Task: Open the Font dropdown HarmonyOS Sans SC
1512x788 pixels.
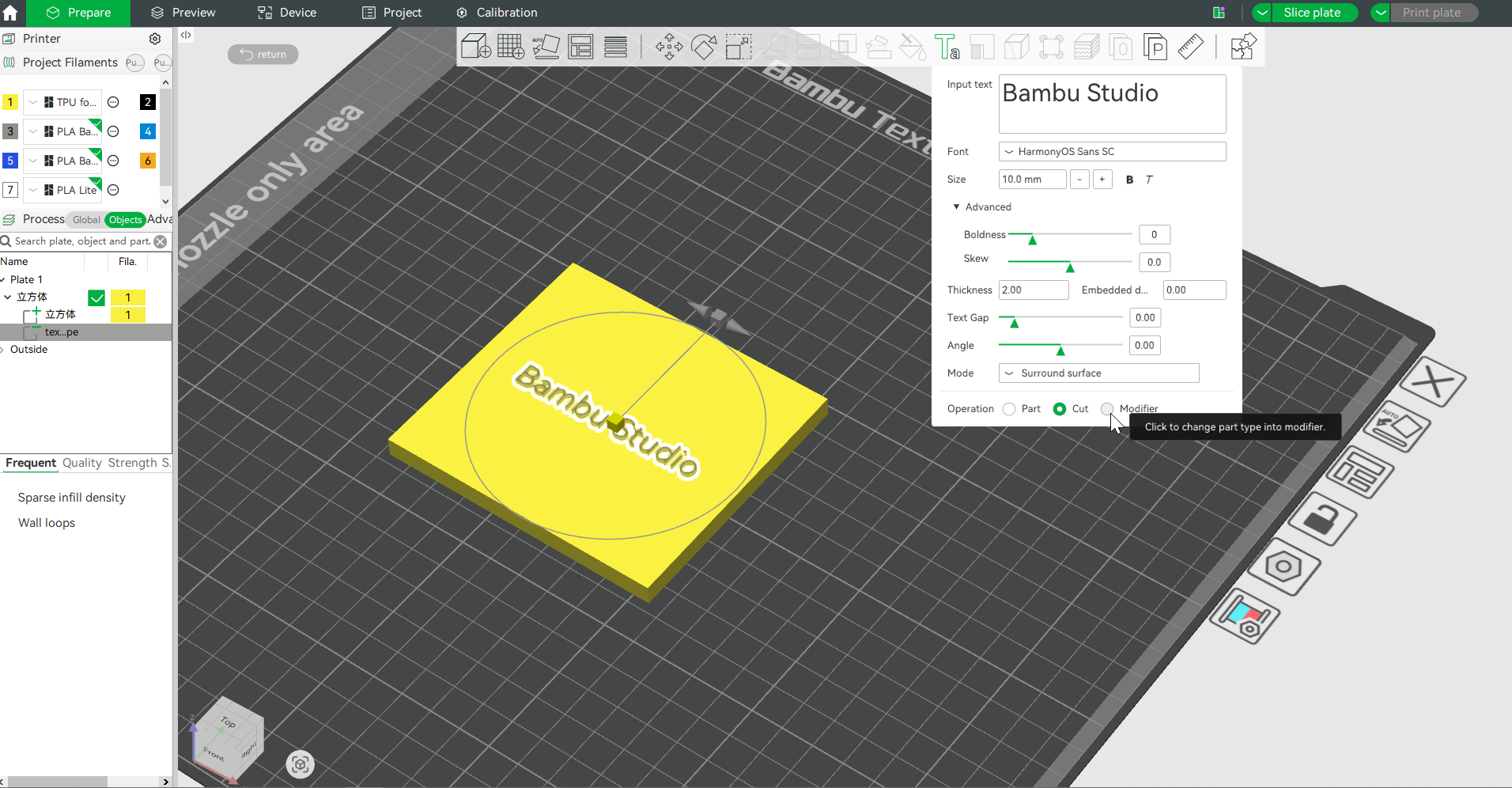Action: 1112,152
